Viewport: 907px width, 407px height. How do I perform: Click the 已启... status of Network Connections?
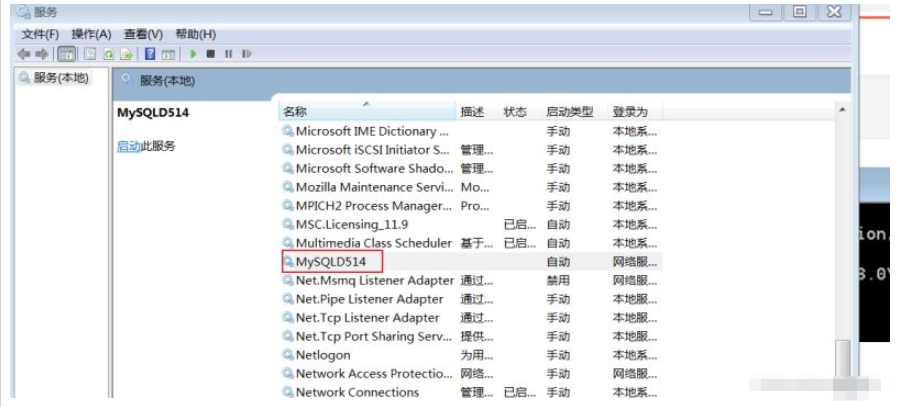(520, 392)
